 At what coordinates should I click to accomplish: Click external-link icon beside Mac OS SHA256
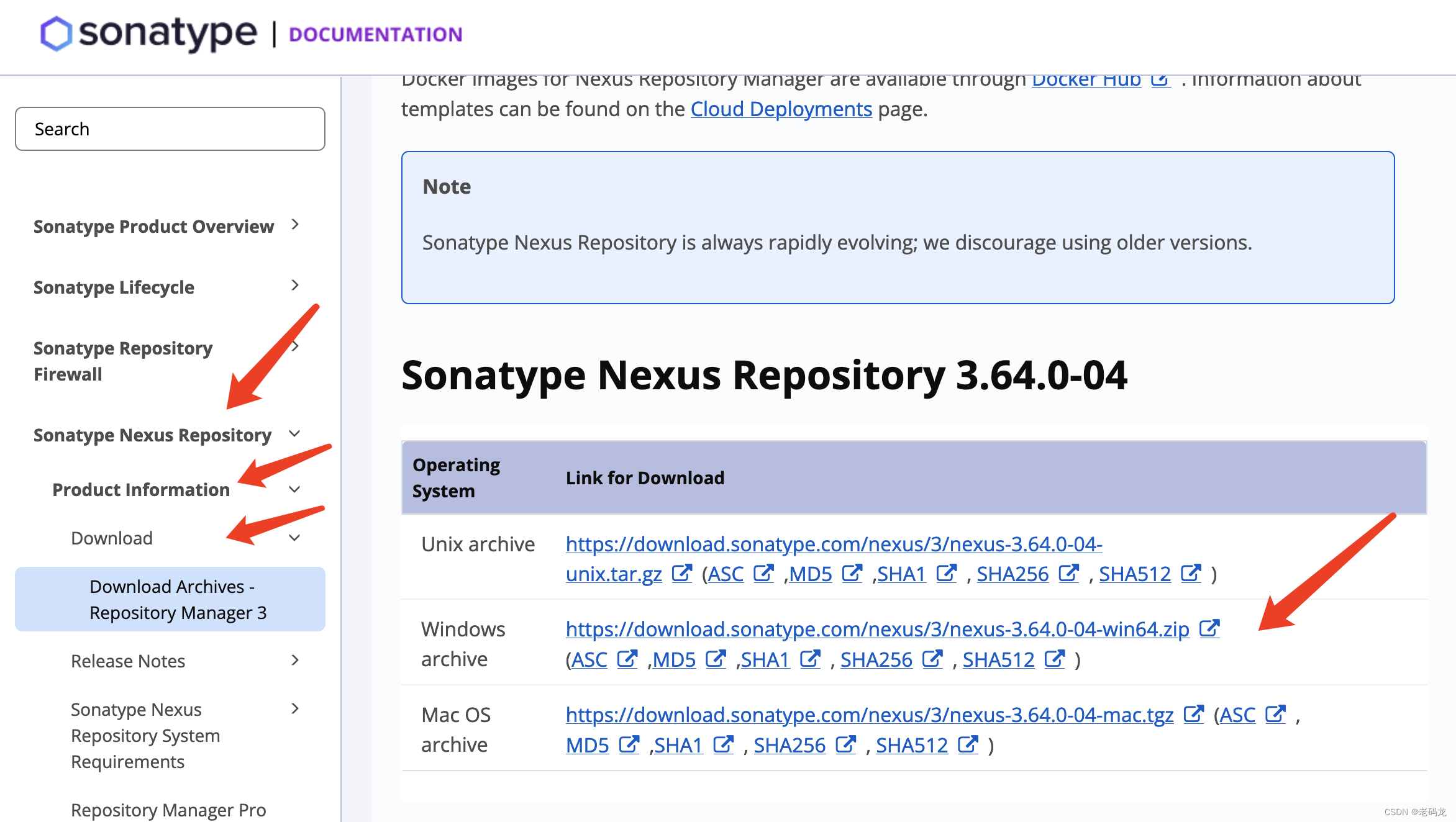coord(845,745)
